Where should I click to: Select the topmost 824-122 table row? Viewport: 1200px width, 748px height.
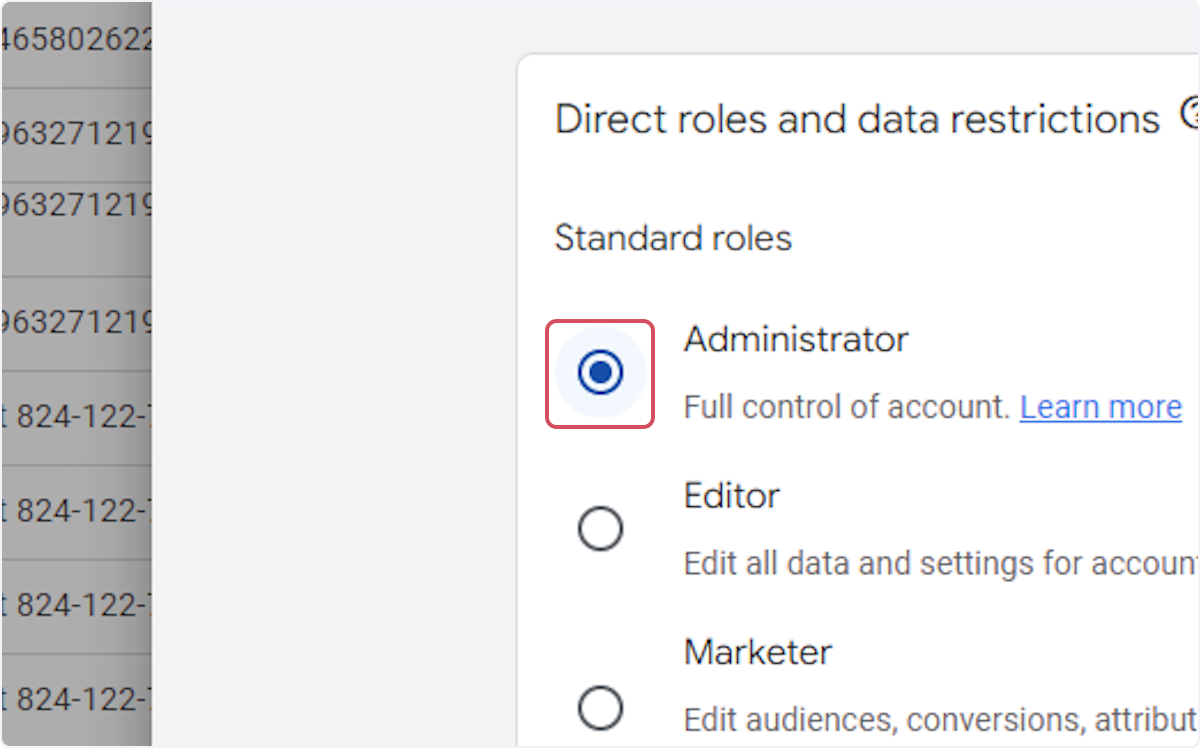[x=76, y=416]
